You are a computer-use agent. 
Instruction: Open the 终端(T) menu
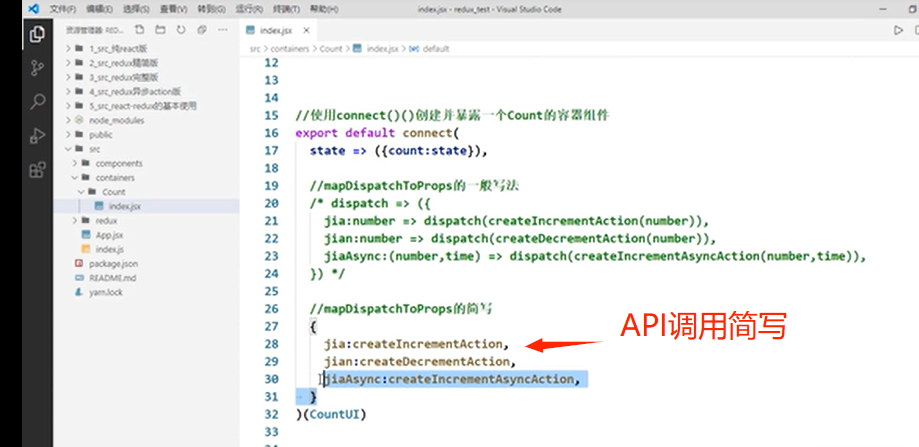pyautogui.click(x=286, y=9)
